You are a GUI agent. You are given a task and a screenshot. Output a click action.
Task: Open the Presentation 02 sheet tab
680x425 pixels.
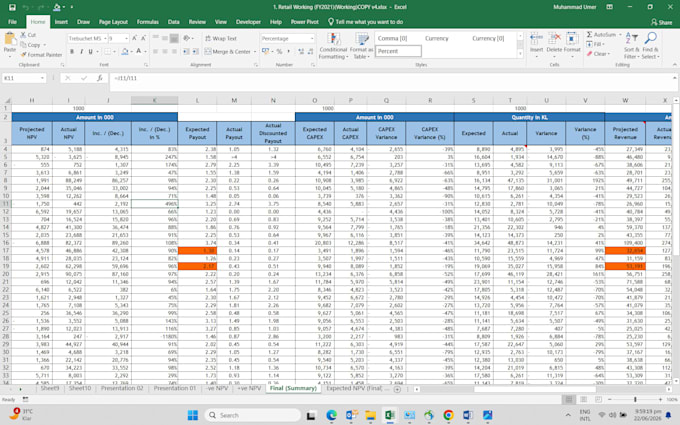click(122, 389)
